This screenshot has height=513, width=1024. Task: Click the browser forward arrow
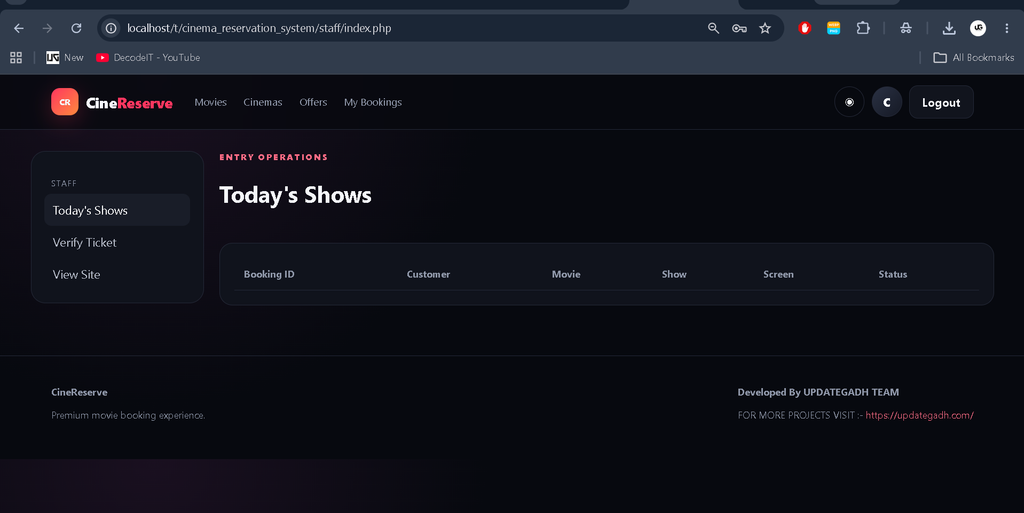tap(47, 28)
